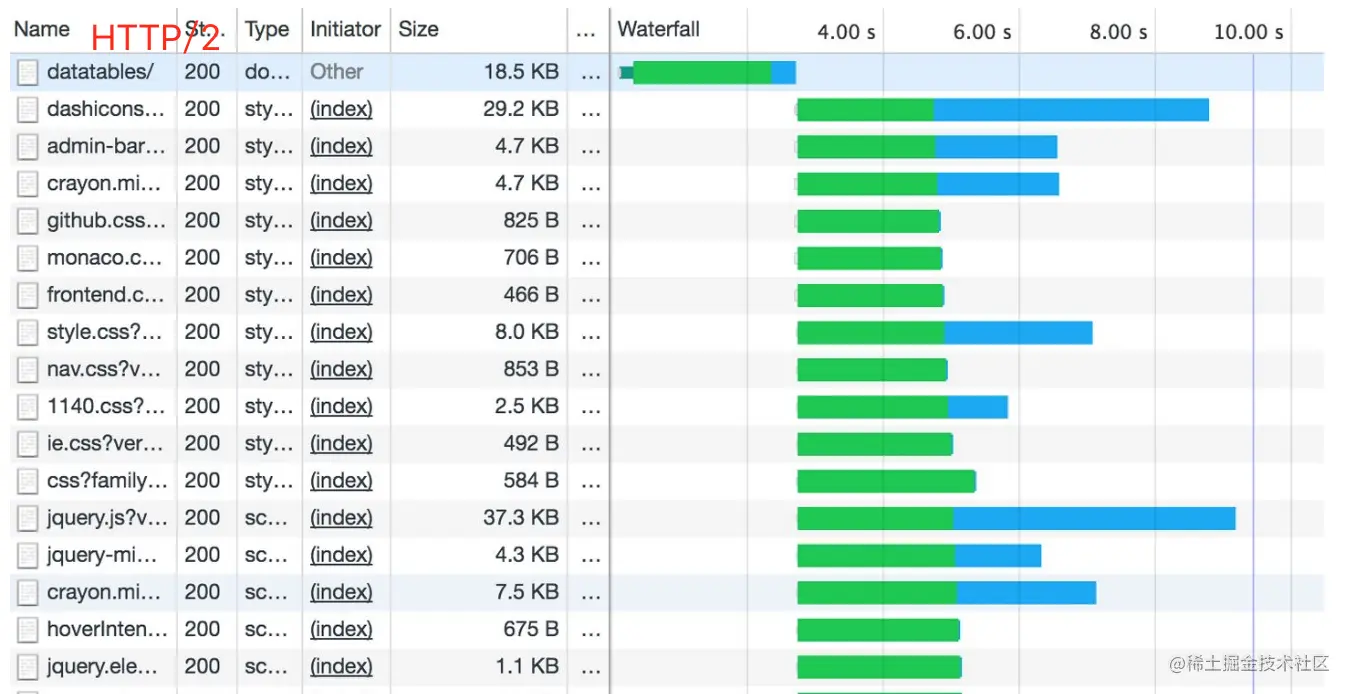Click the ellipsis cell in the admin-bar row
1350x694 pixels.
(590, 147)
